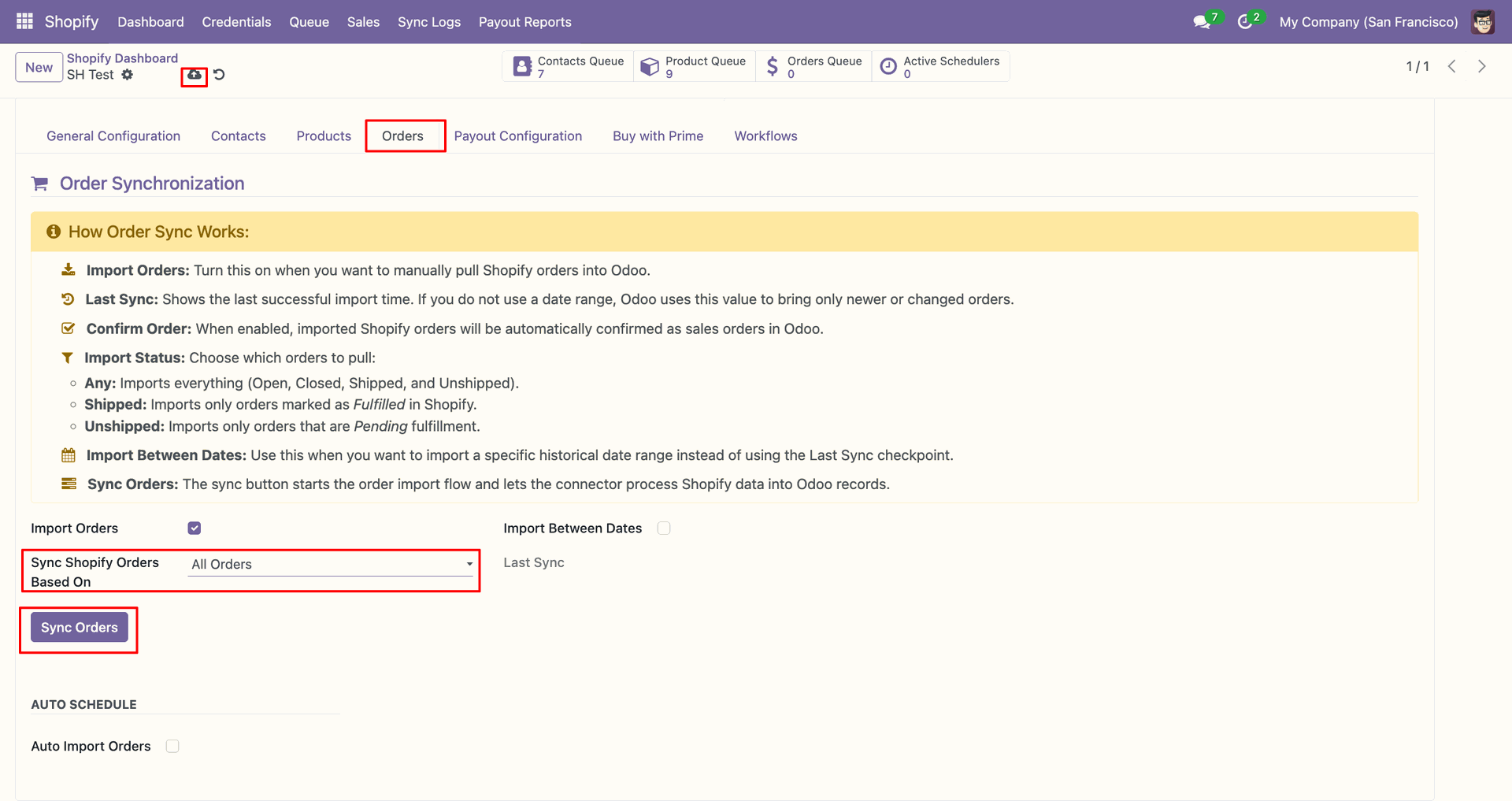The width and height of the screenshot is (1512, 801).
Task: Open the Payout Configuration tab
Action: (518, 136)
